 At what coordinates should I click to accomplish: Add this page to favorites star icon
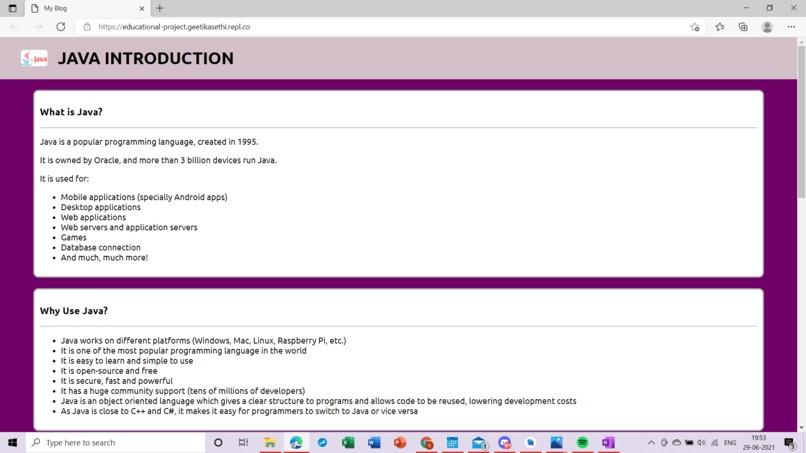695,27
